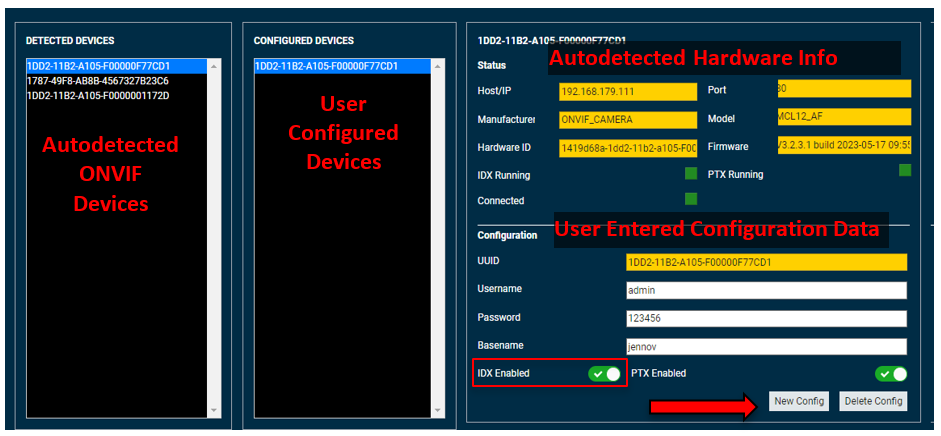This screenshot has height=436, width=941.
Task: Click the Port field
Action: [843, 88]
